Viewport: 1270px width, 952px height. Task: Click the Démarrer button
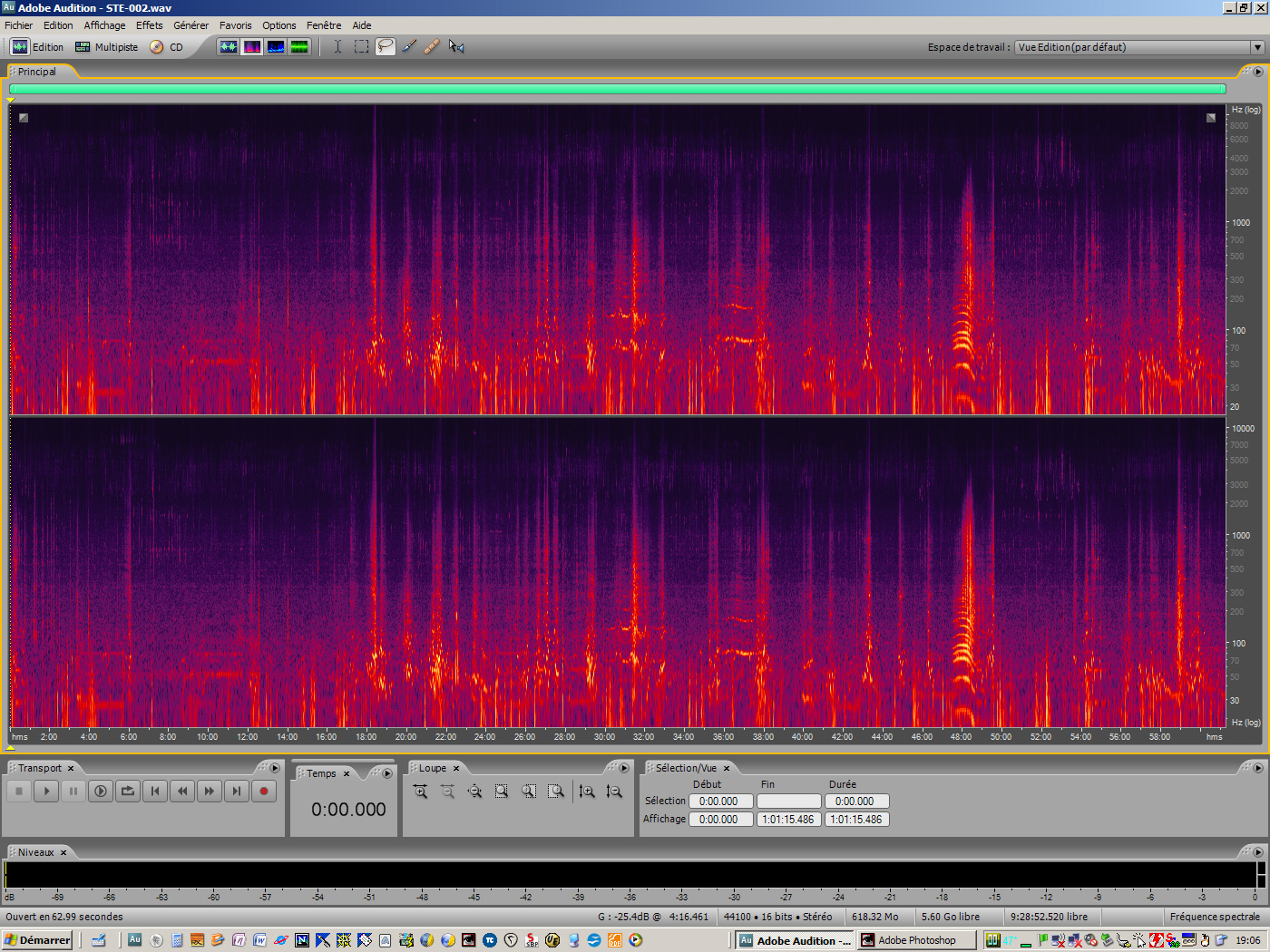coord(36,940)
